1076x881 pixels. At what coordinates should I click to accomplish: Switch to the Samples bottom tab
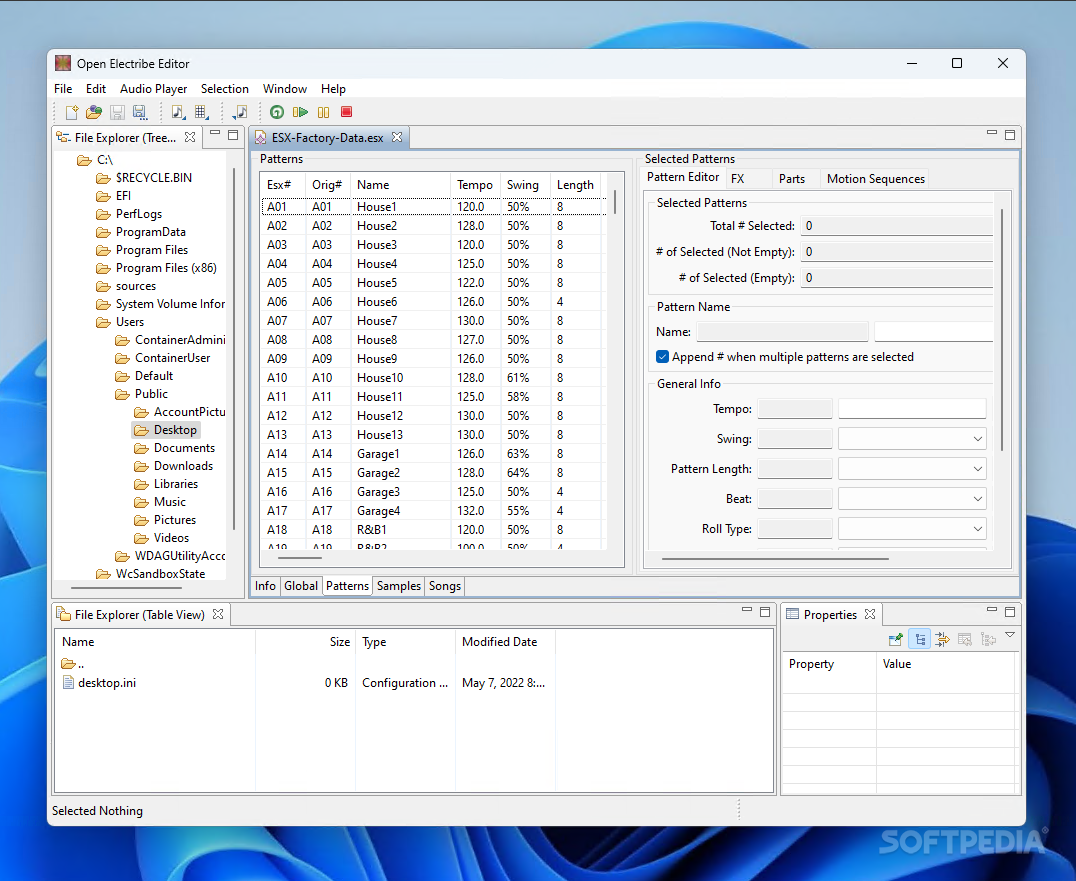[x=399, y=586]
